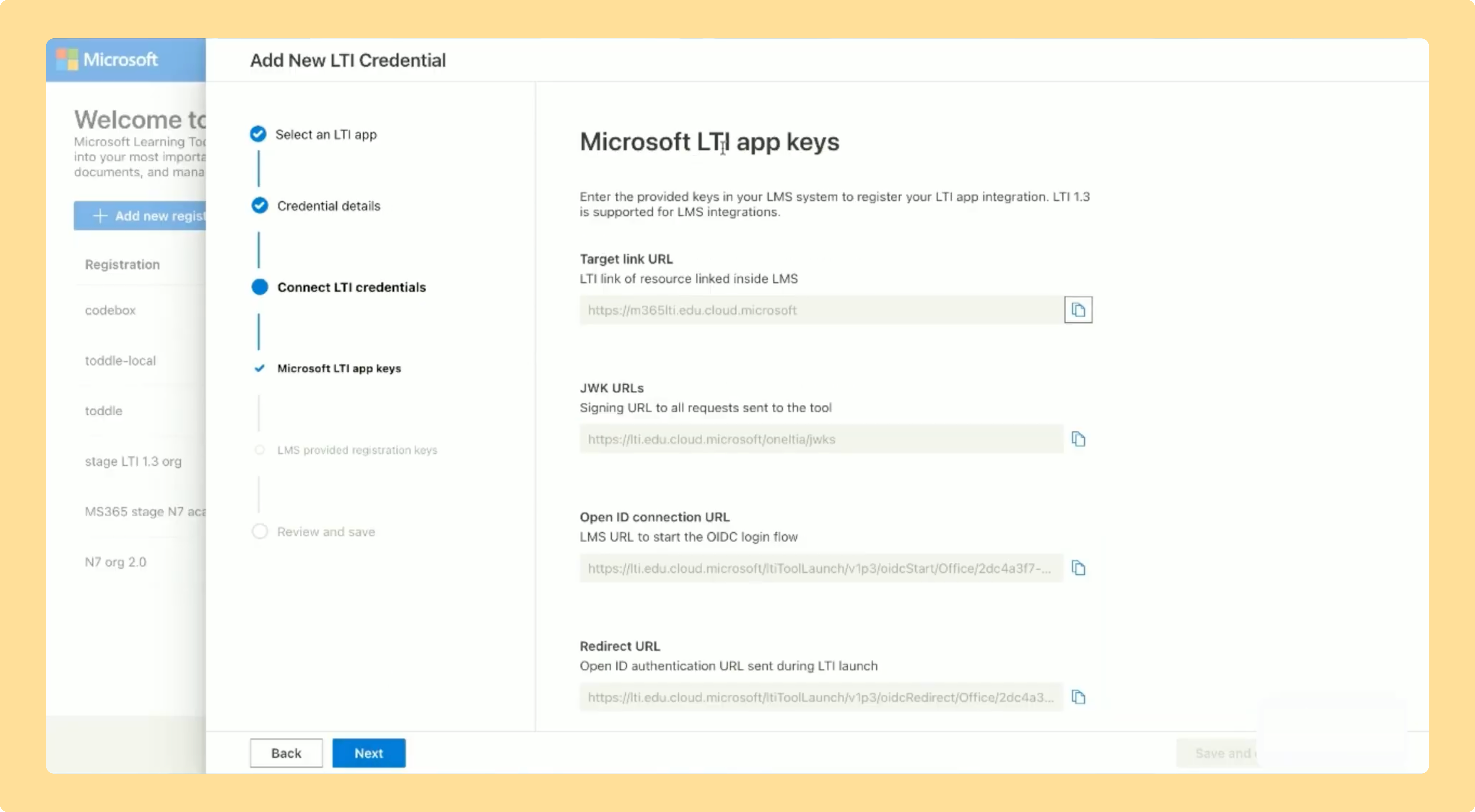Click the Microsoft logo icon
This screenshot has width=1475, height=812.
click(67, 60)
